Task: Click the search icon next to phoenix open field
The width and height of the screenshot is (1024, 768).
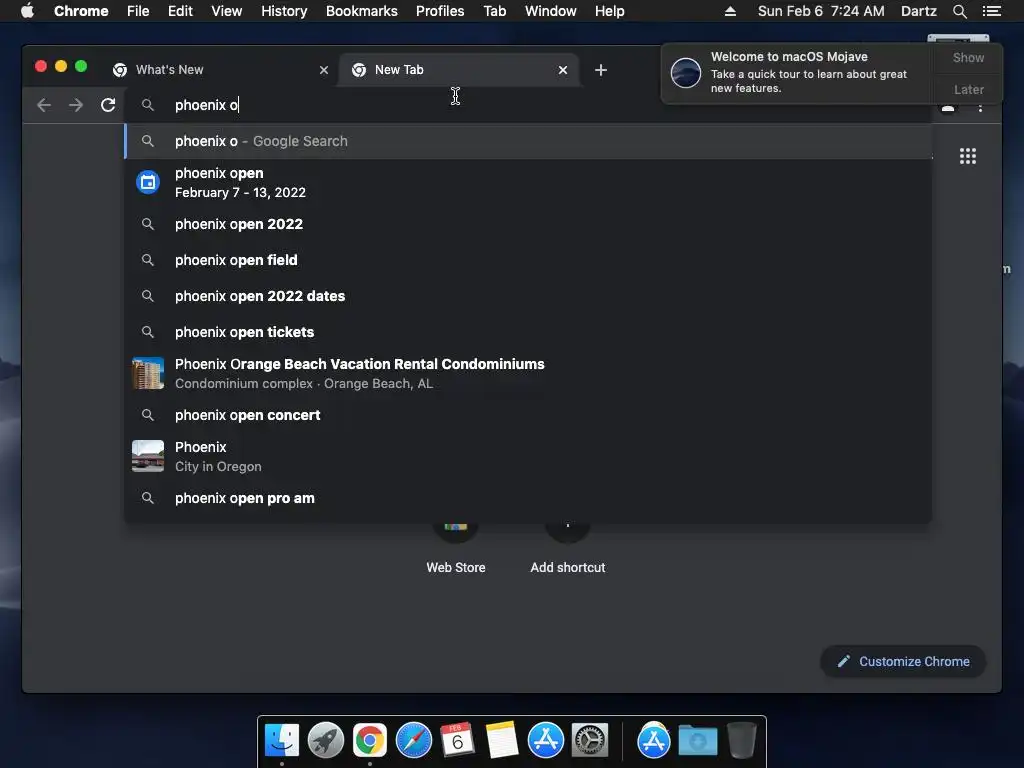Action: coord(148,260)
